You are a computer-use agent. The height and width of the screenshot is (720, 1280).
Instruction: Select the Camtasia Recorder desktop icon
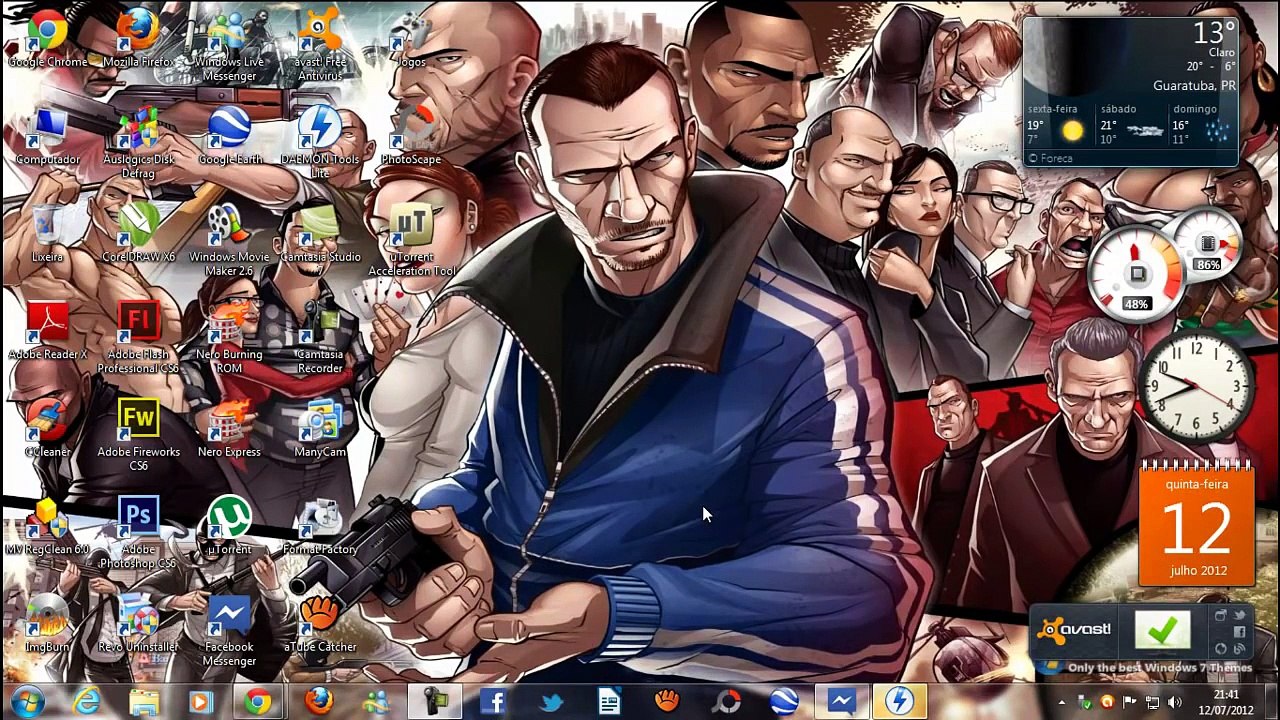click(320, 338)
